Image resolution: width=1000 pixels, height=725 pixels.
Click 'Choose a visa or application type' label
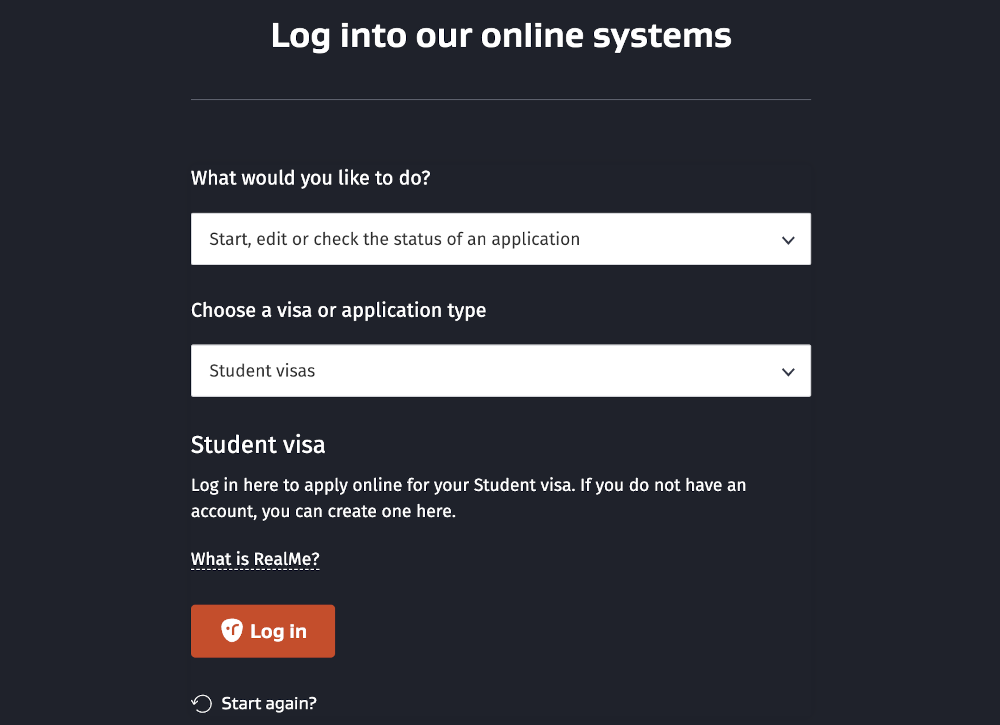(338, 310)
